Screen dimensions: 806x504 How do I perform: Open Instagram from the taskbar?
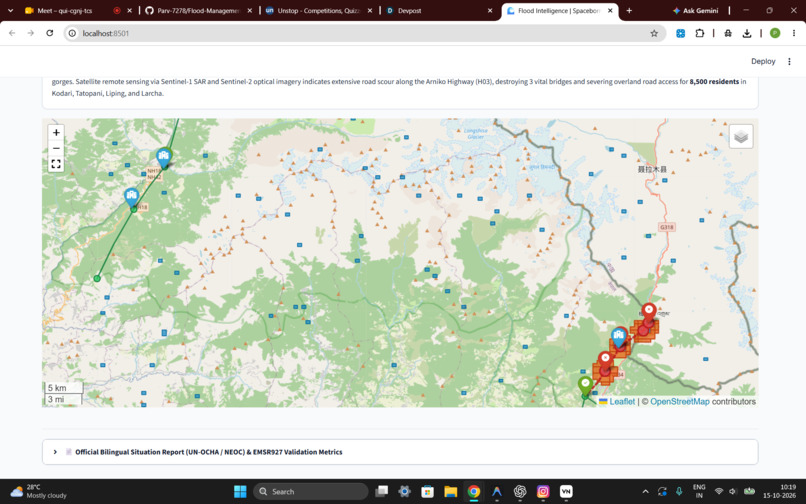[543, 492]
